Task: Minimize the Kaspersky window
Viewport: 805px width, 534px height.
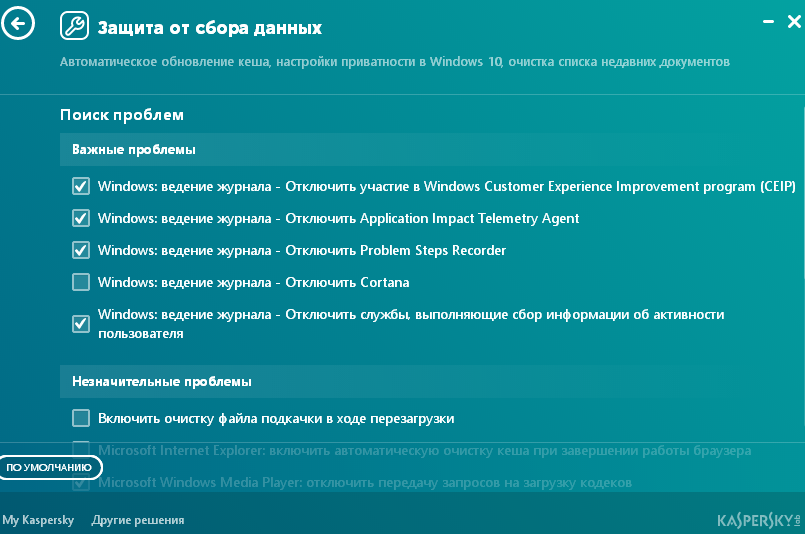Action: [x=768, y=22]
